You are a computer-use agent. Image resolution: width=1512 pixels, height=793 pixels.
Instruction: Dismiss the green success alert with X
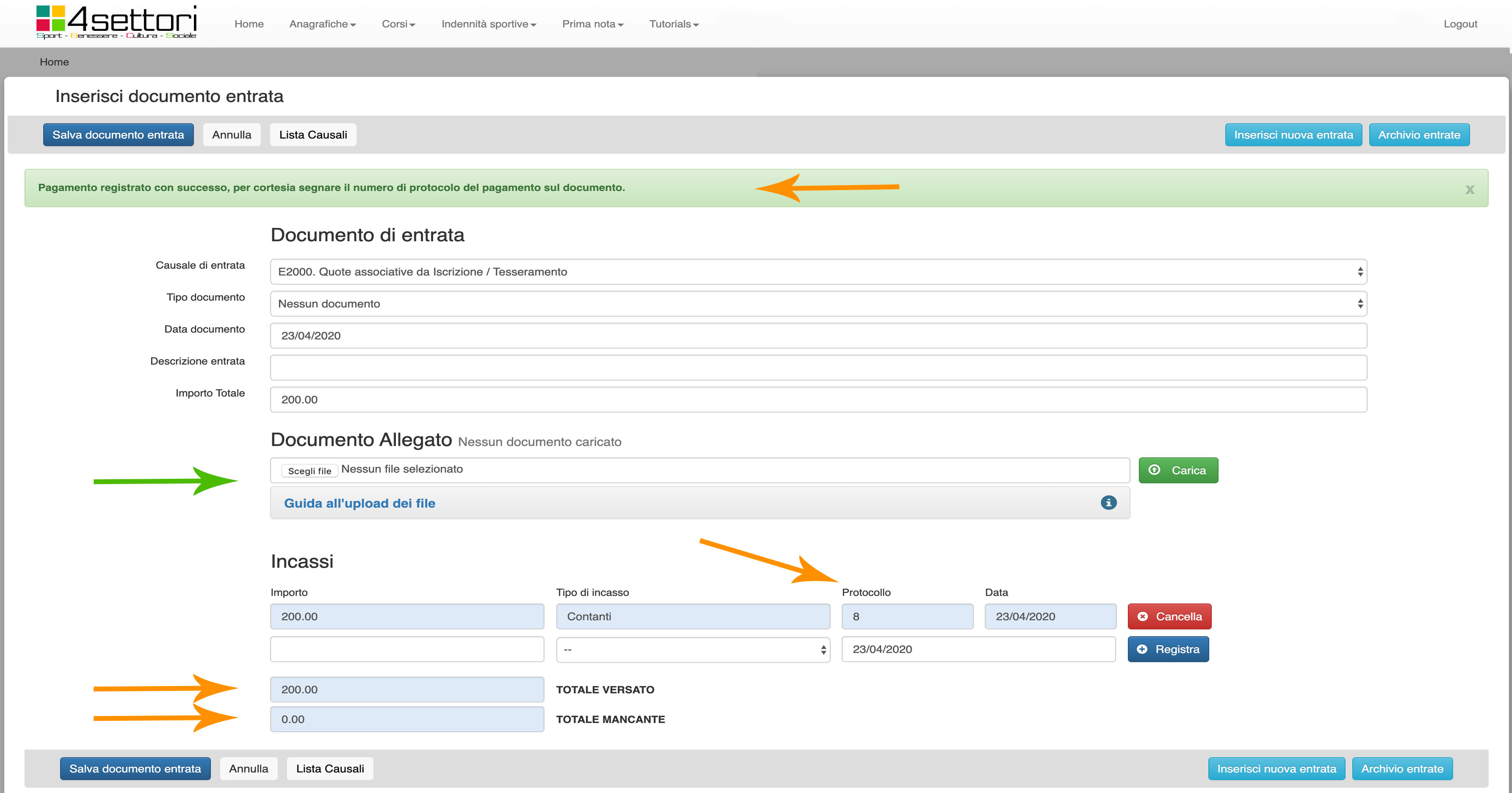tap(1469, 189)
